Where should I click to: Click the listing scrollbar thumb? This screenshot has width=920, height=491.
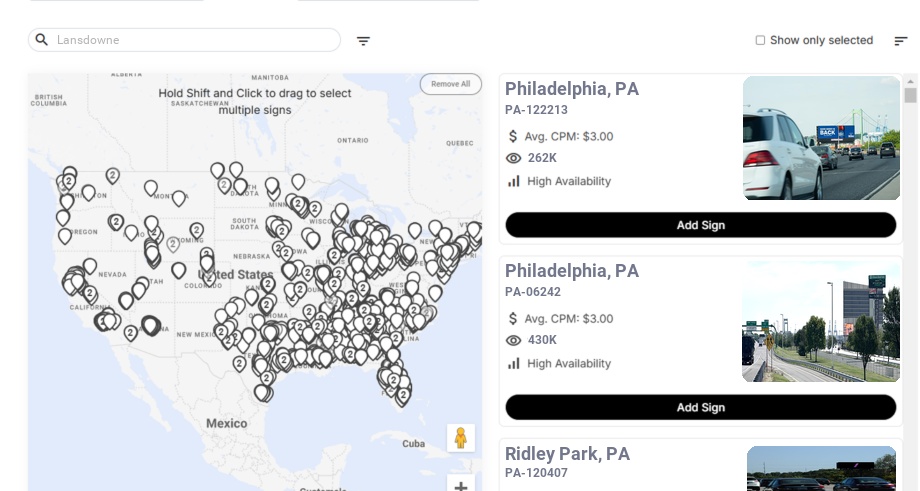coord(910,95)
